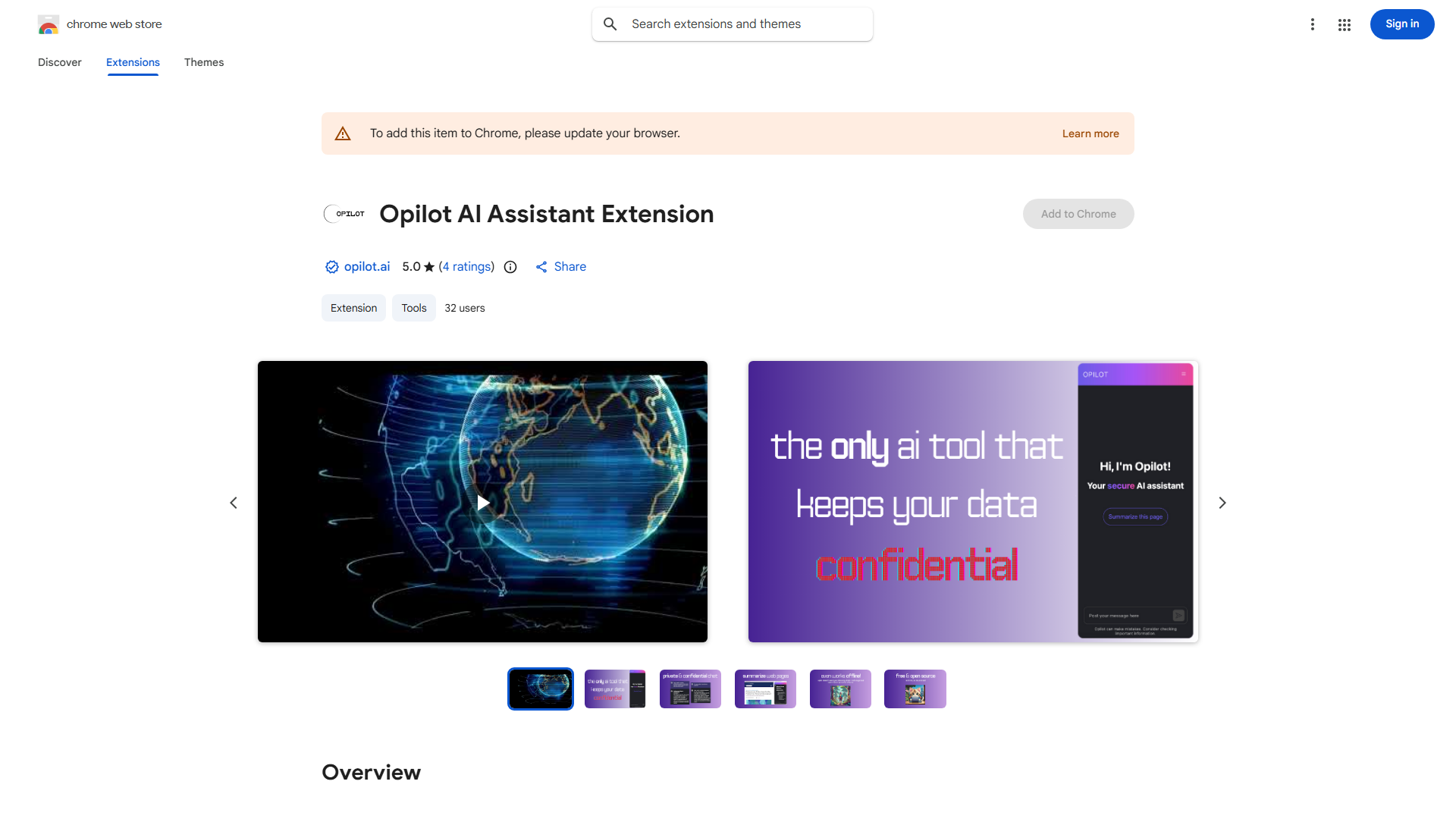Switch to the Themes tab
The image size is (1456, 819).
(x=203, y=62)
